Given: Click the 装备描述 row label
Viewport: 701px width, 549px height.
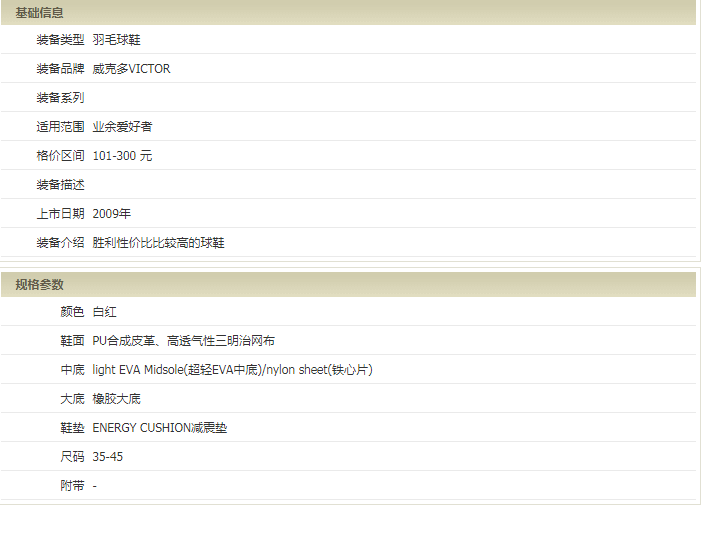Looking at the screenshot, I should (x=60, y=185).
